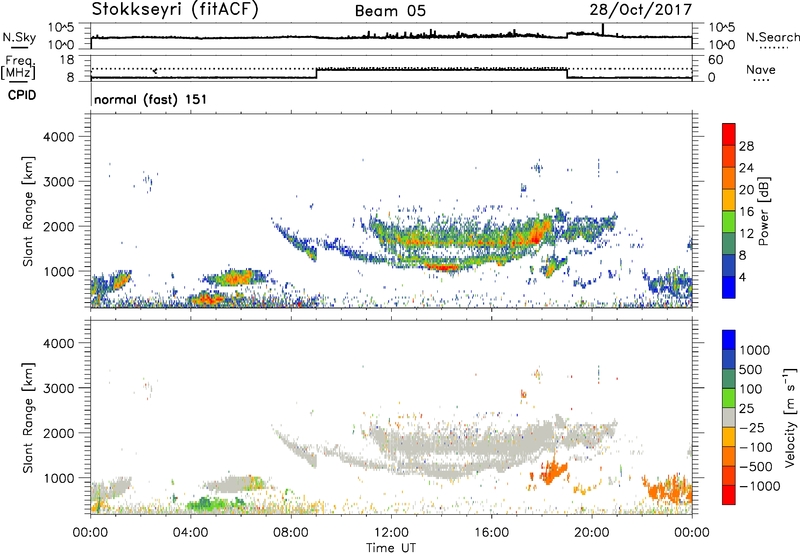
Task: Click the 'Nave' legend label
Action: click(760, 69)
